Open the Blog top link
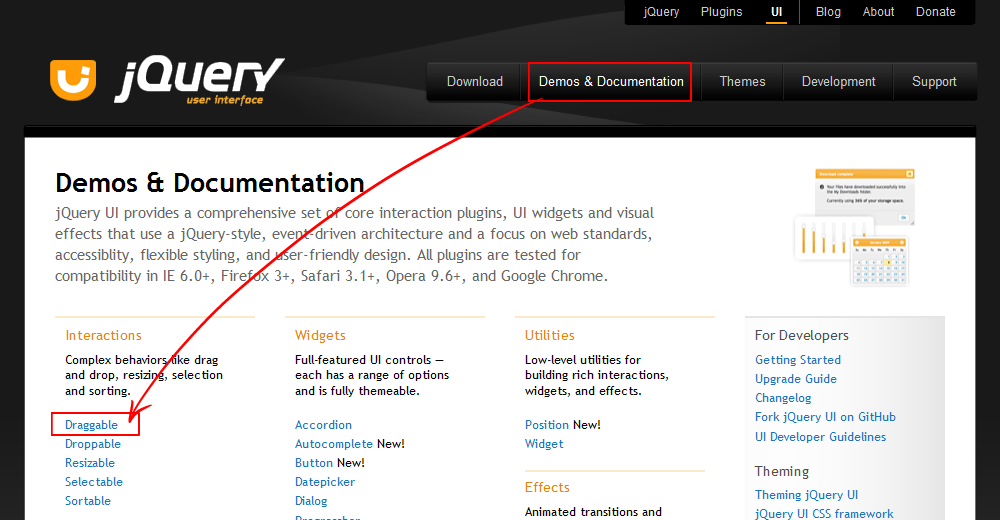 [828, 12]
